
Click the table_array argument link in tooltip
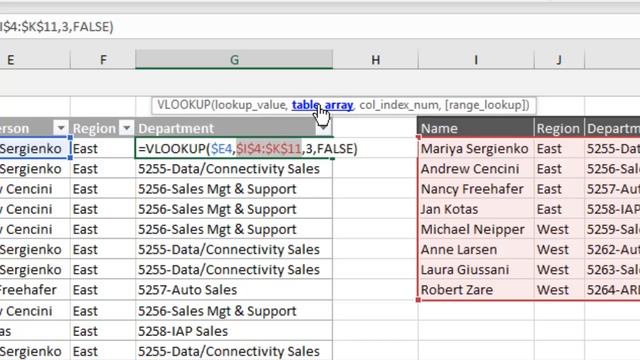(x=322, y=105)
